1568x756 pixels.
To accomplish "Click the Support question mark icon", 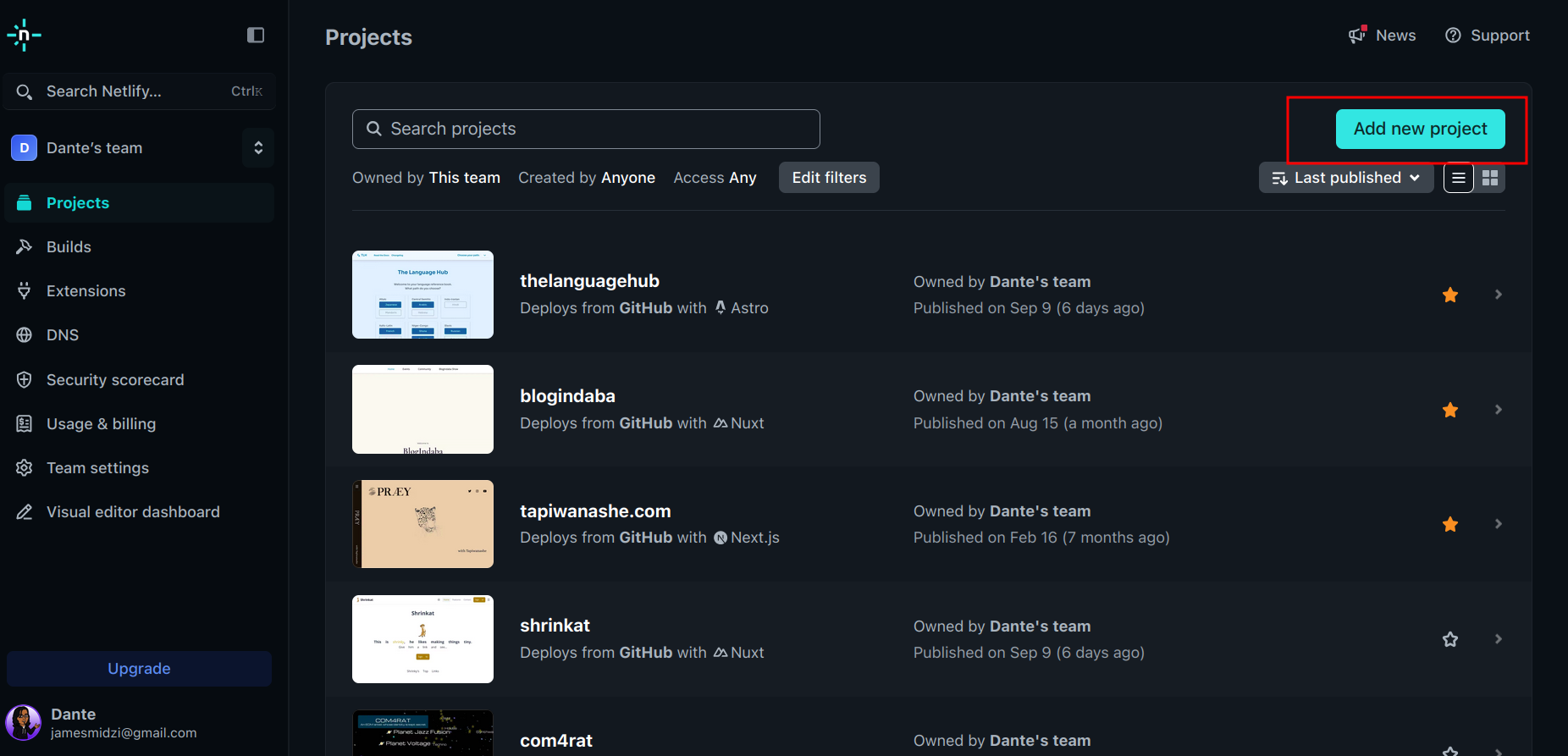I will click(1453, 35).
